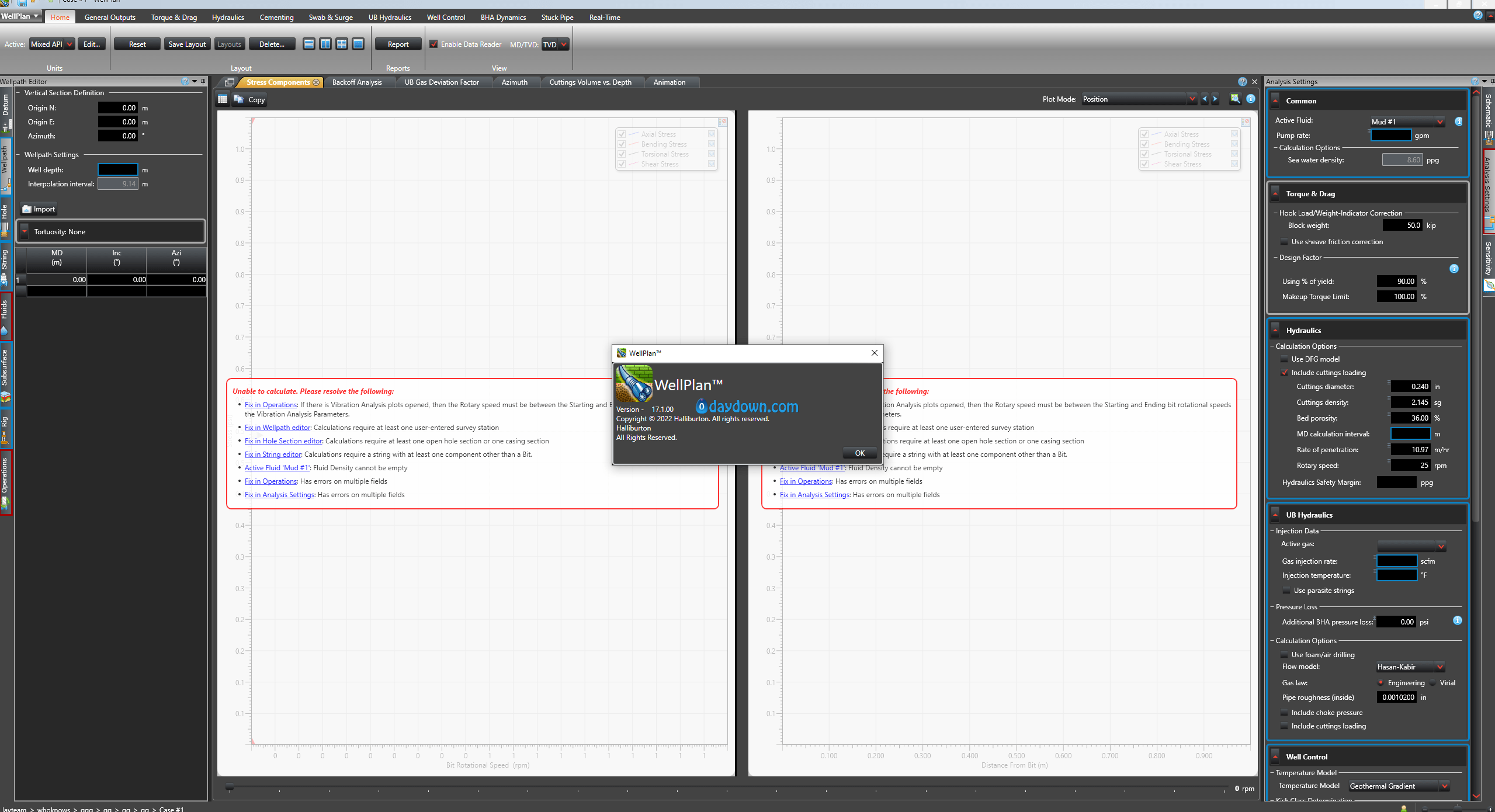Open Design Factor info icon
The image size is (1495, 812).
click(1454, 269)
